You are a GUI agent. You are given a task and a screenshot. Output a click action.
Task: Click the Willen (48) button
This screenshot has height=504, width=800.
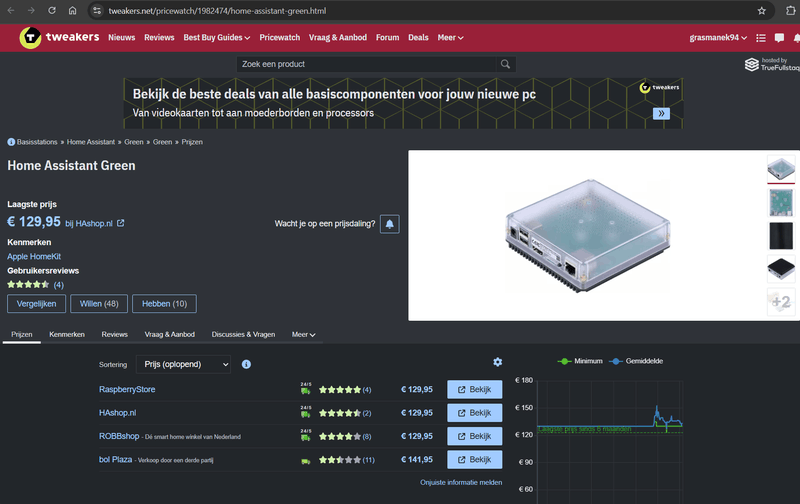pos(99,304)
